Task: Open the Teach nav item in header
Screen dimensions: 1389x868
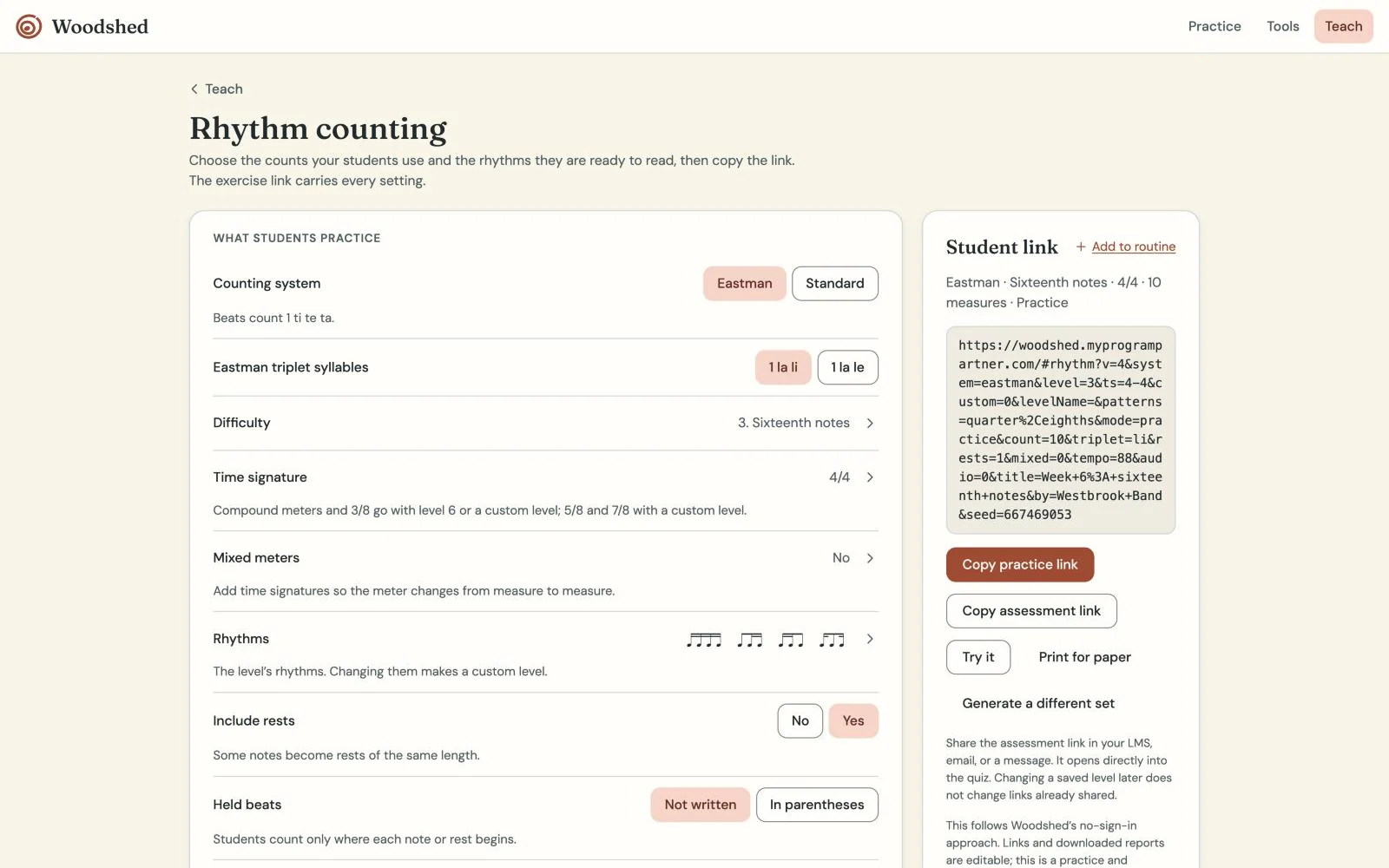Action: pyautogui.click(x=1343, y=26)
